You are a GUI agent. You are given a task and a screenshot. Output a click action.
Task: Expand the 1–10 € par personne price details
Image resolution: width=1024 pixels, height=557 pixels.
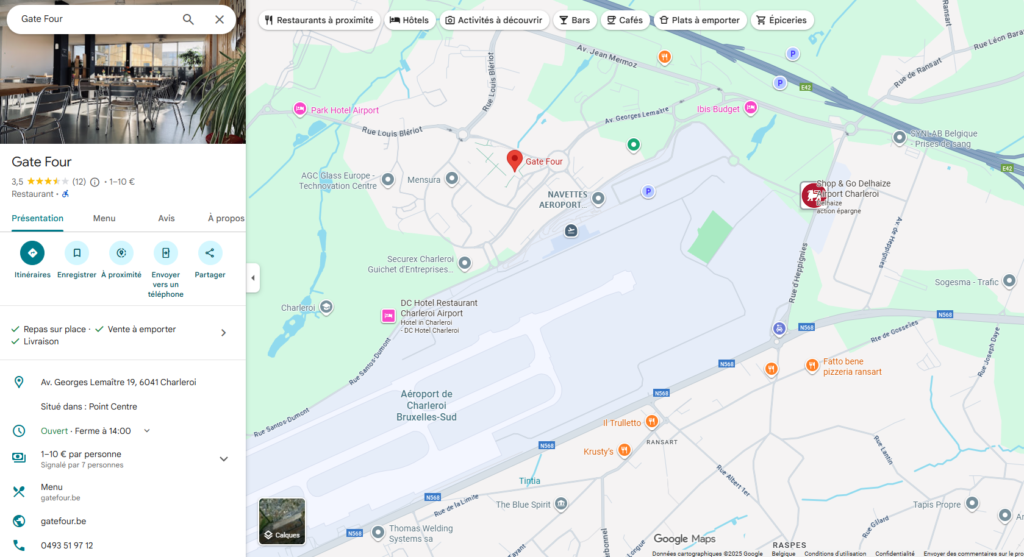(x=223, y=459)
